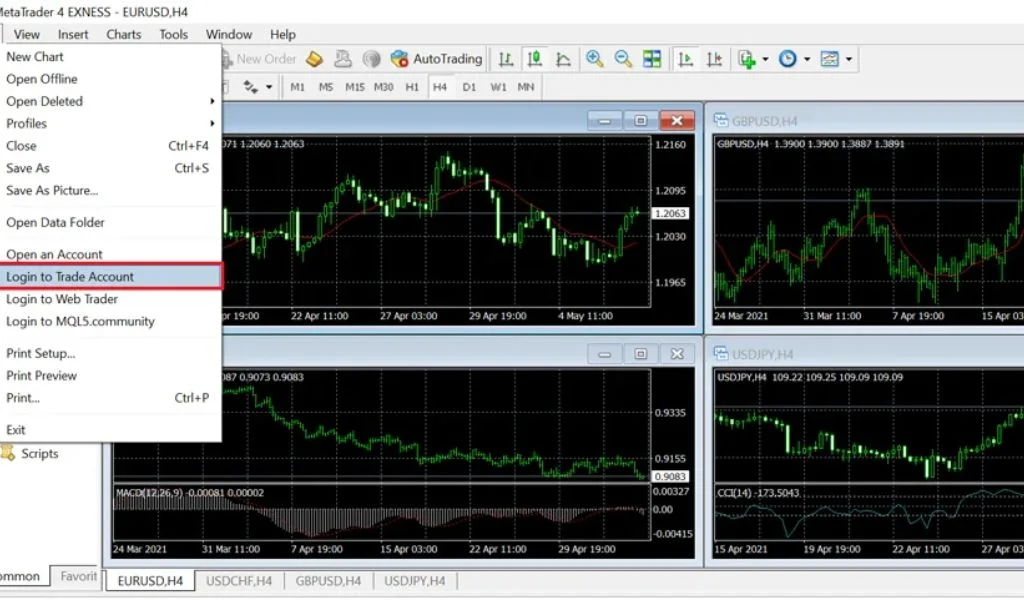Toggle the AutoTrading button
The height and width of the screenshot is (600, 1024).
pyautogui.click(x=437, y=59)
